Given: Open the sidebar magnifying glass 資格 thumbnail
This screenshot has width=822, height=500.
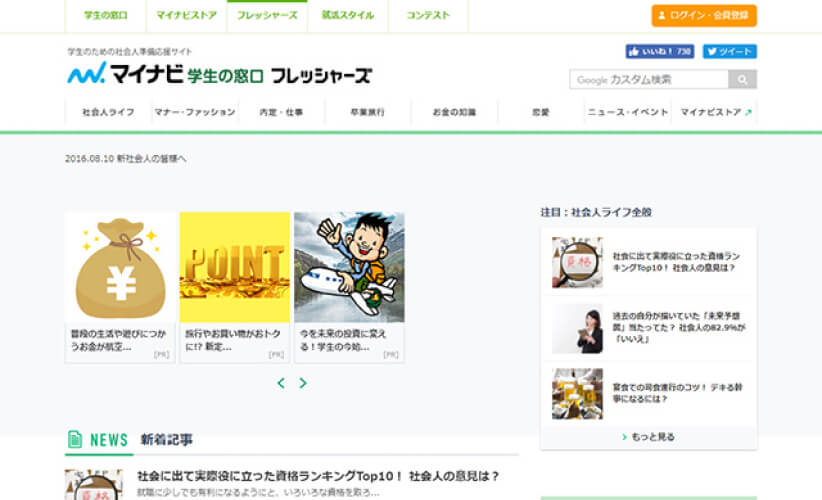Looking at the screenshot, I should pos(577,262).
